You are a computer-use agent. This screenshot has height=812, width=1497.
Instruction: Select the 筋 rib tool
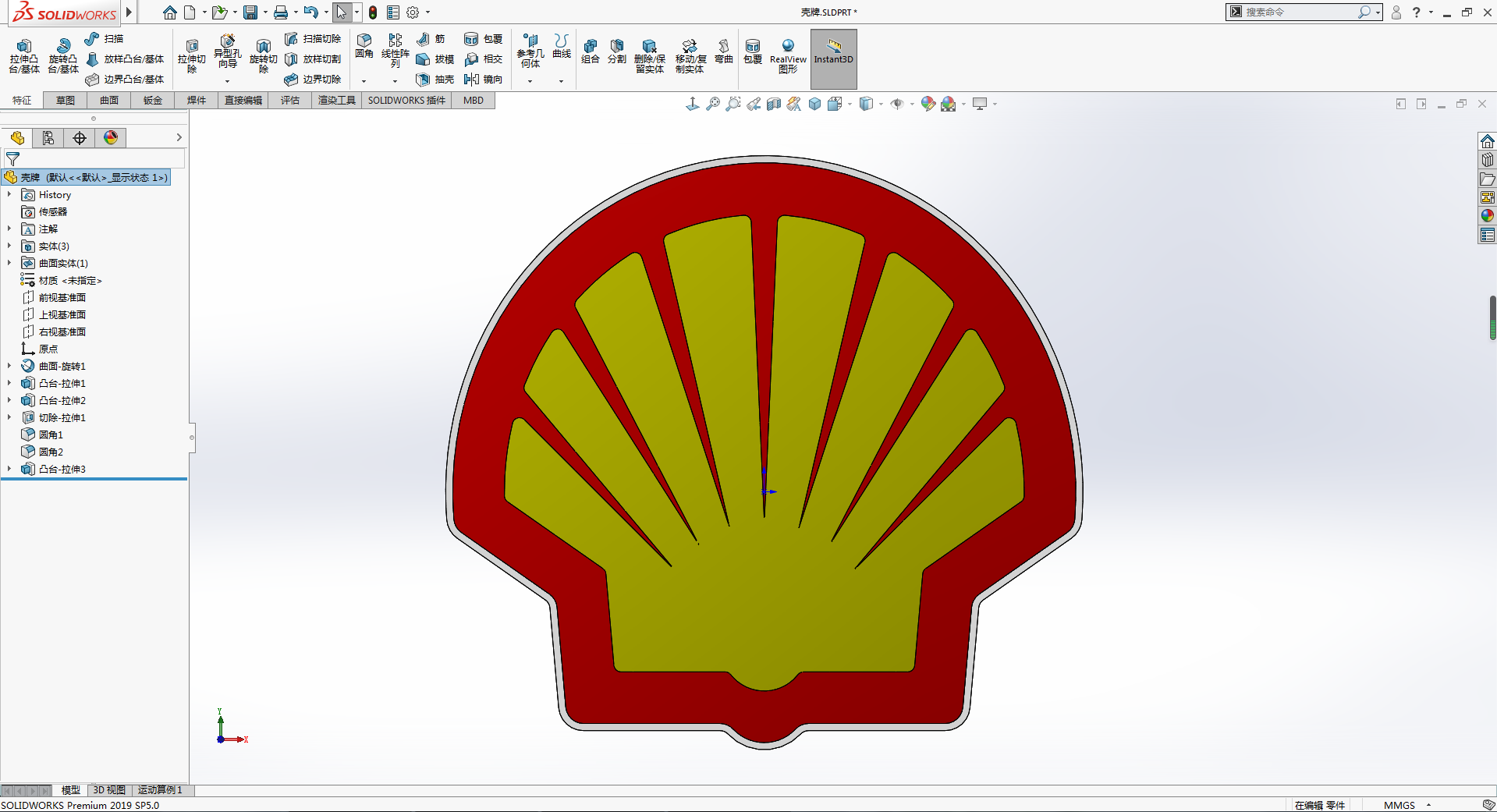tap(431, 39)
